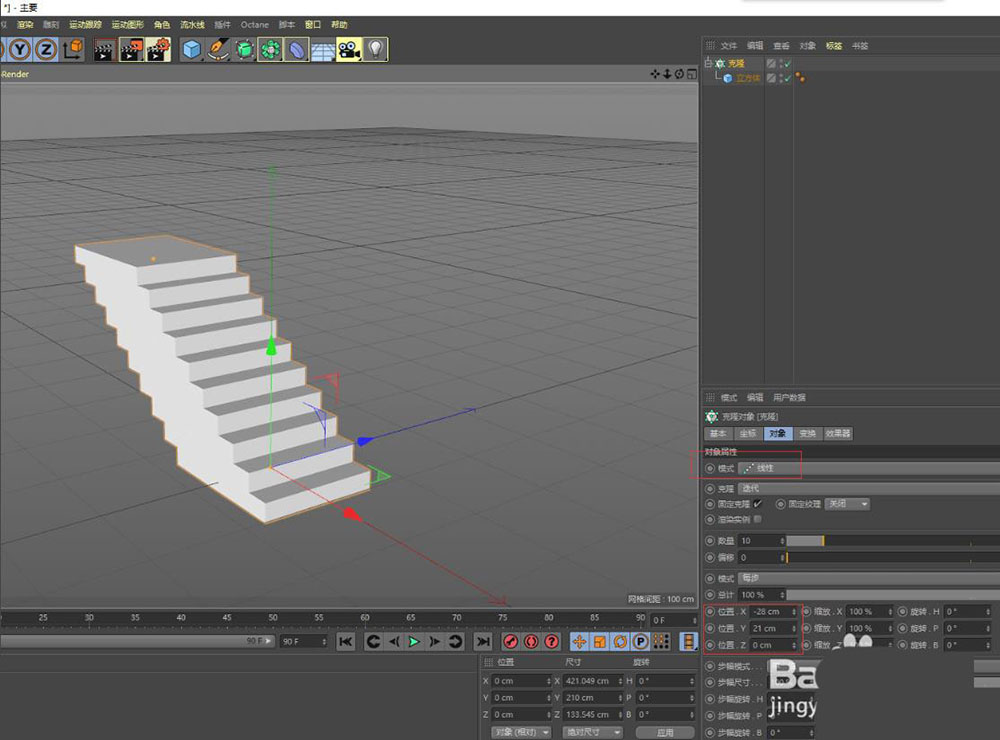This screenshot has width=1000, height=740.
Task: Collapse the 克隆 object tree node
Action: pyautogui.click(x=708, y=63)
